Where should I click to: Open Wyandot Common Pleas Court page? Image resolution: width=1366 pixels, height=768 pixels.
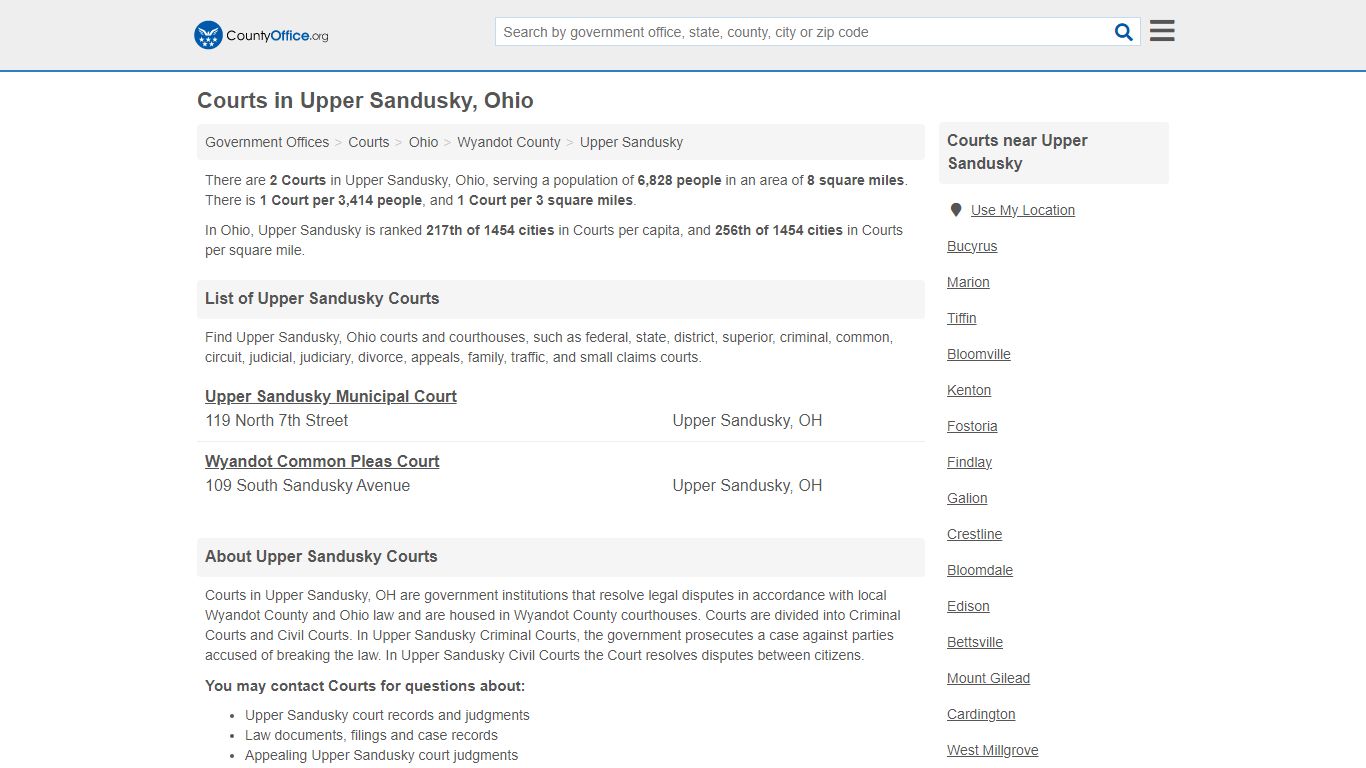[x=322, y=461]
